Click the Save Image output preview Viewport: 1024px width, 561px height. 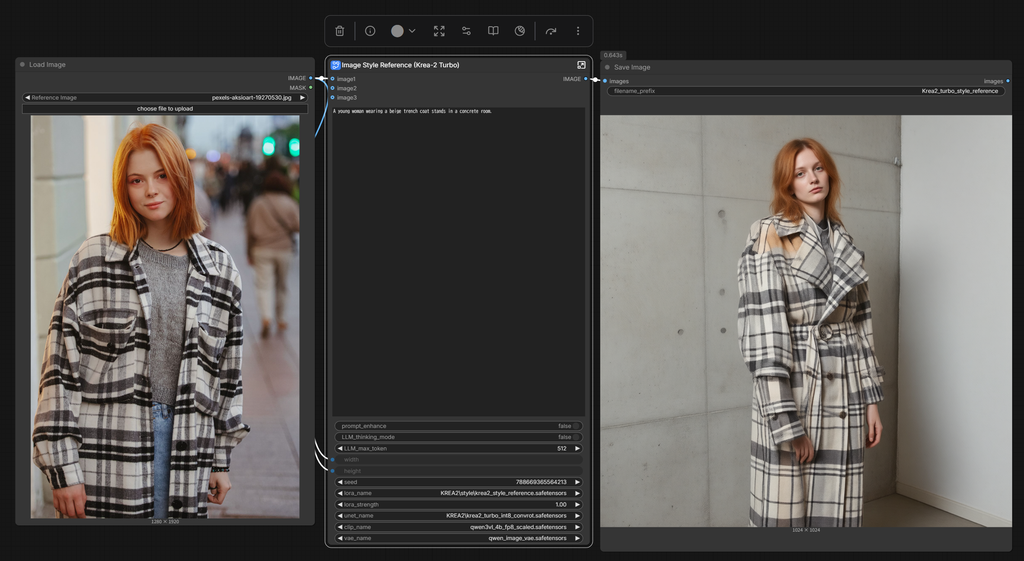[806, 321]
